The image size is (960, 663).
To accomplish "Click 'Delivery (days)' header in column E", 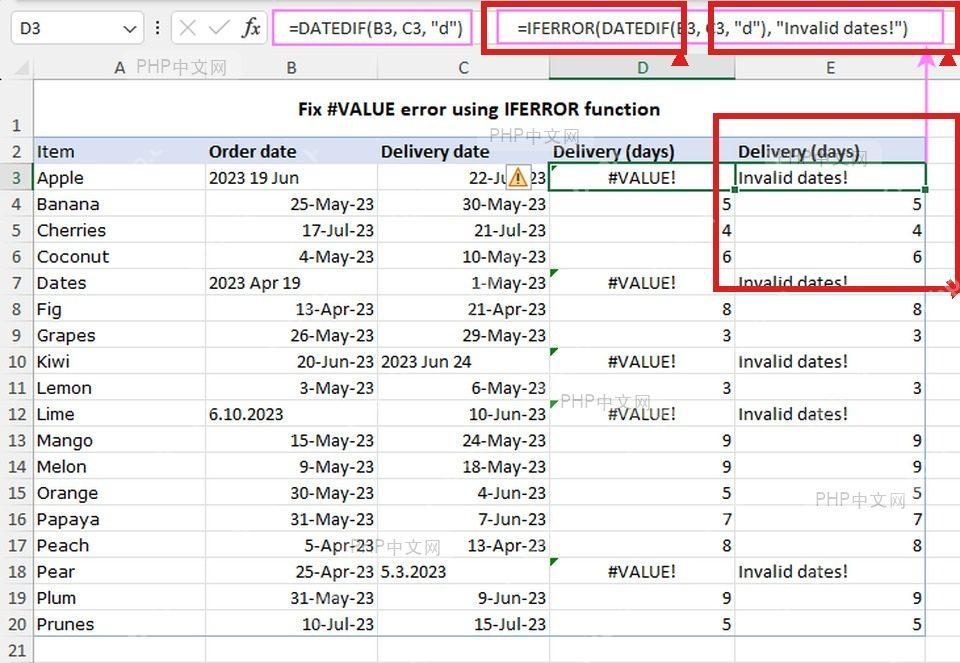I will tap(830, 151).
